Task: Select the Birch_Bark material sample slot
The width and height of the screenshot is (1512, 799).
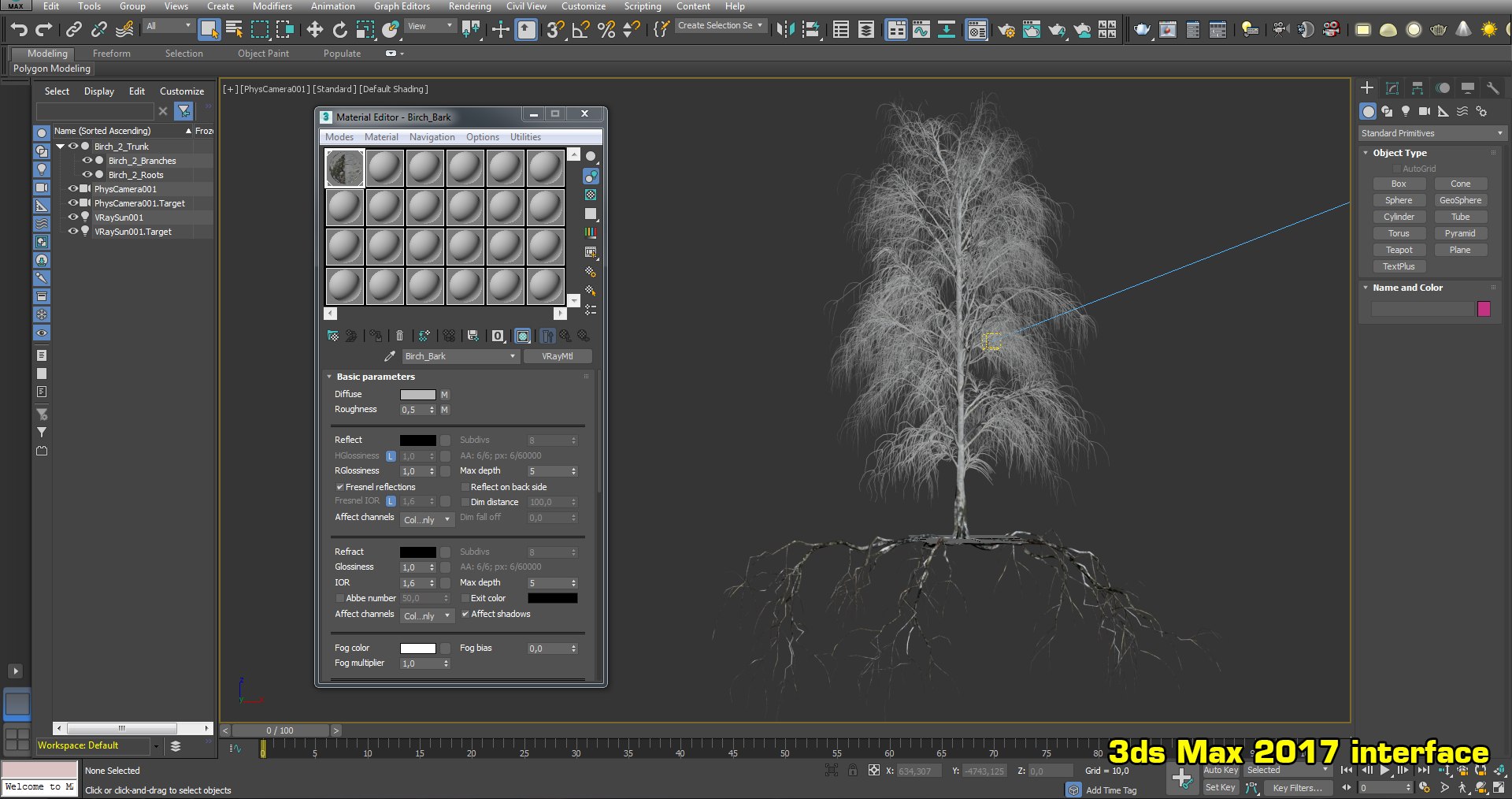Action: 345,168
